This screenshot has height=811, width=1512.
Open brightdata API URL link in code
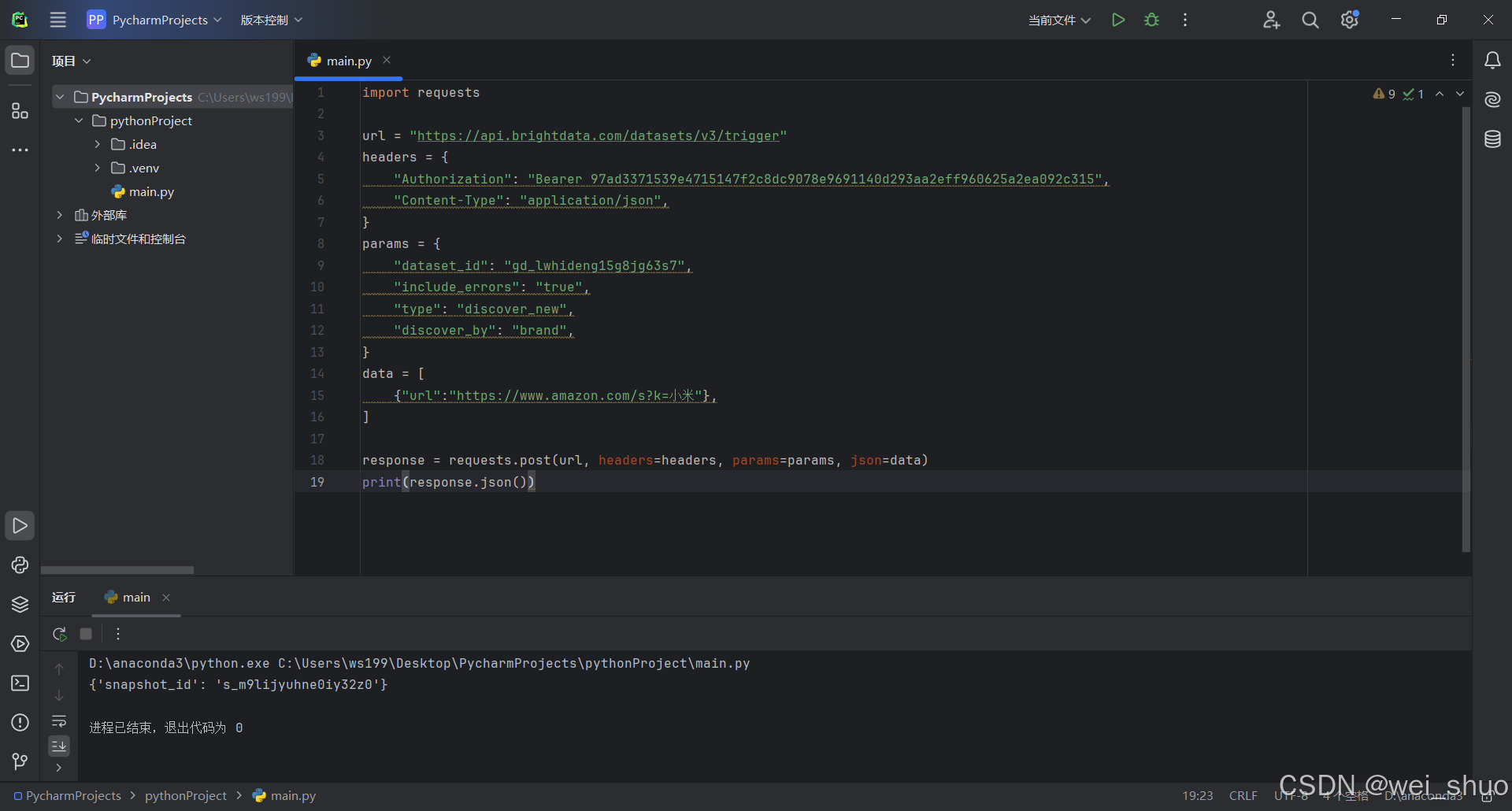click(x=598, y=135)
